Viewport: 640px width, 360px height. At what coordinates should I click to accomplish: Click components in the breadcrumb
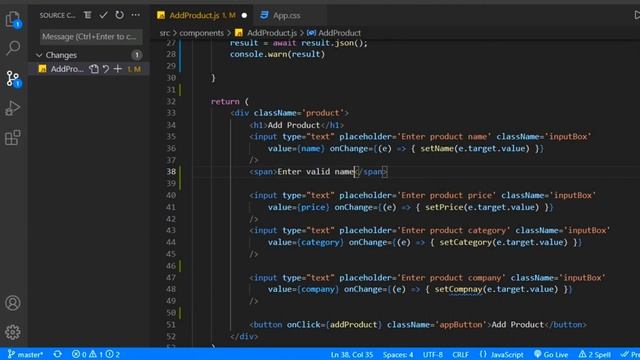coord(202,33)
